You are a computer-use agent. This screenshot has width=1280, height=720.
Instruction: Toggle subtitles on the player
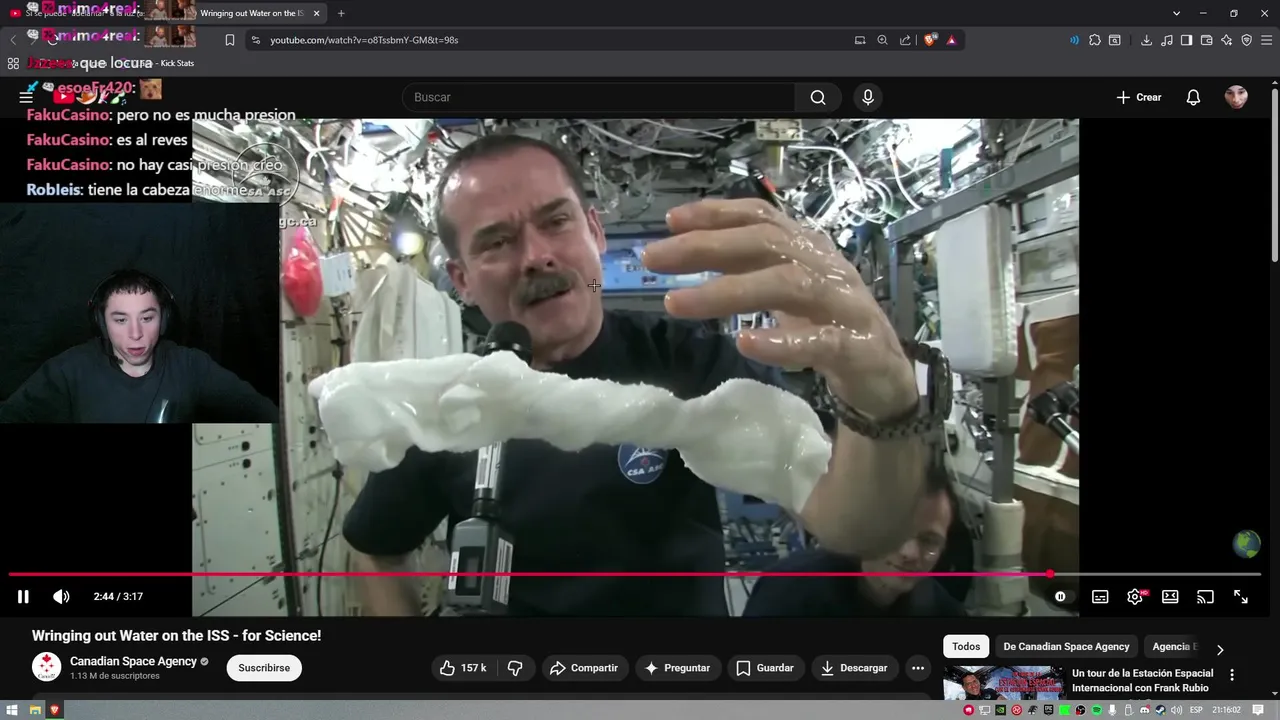[1100, 597]
